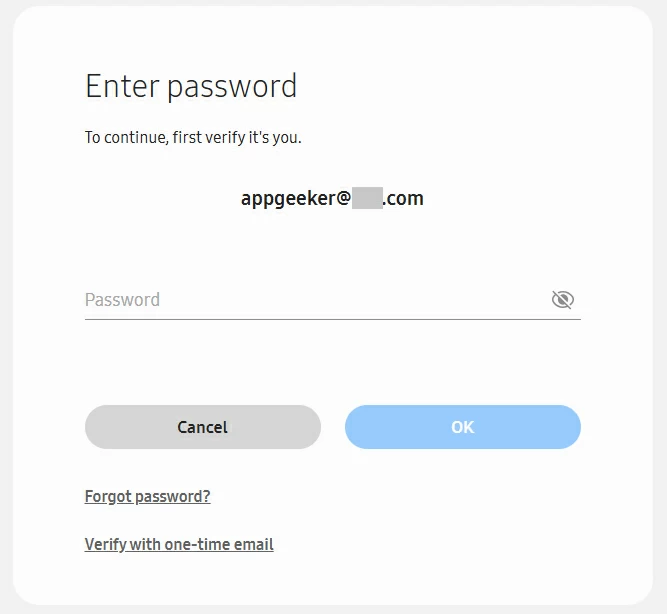Click the word "Enter" in the title
The height and width of the screenshot is (614, 667).
pos(121,86)
